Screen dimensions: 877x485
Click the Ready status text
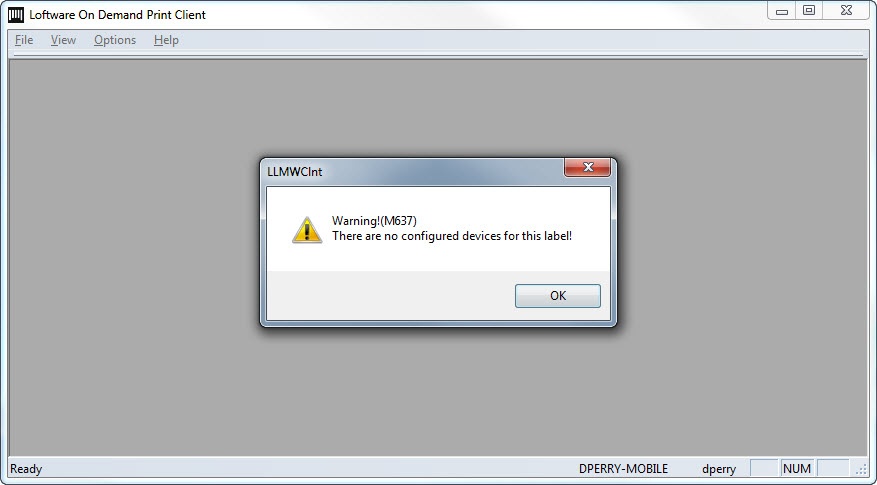coord(26,469)
